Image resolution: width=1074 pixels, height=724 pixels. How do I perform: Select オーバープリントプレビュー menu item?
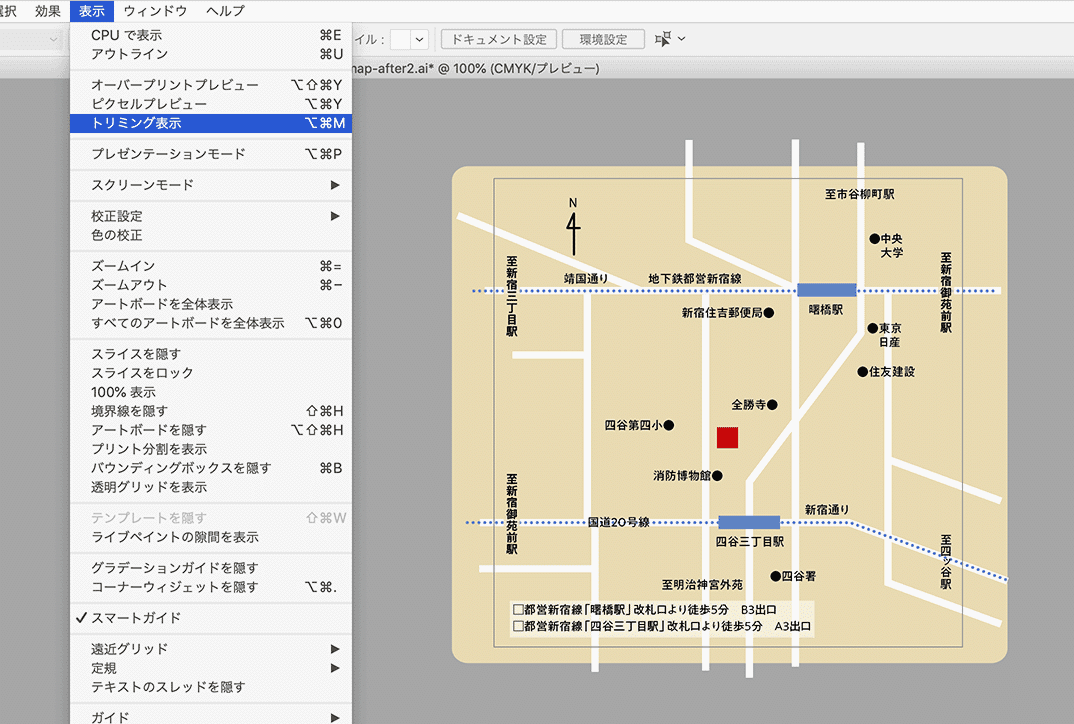point(211,85)
